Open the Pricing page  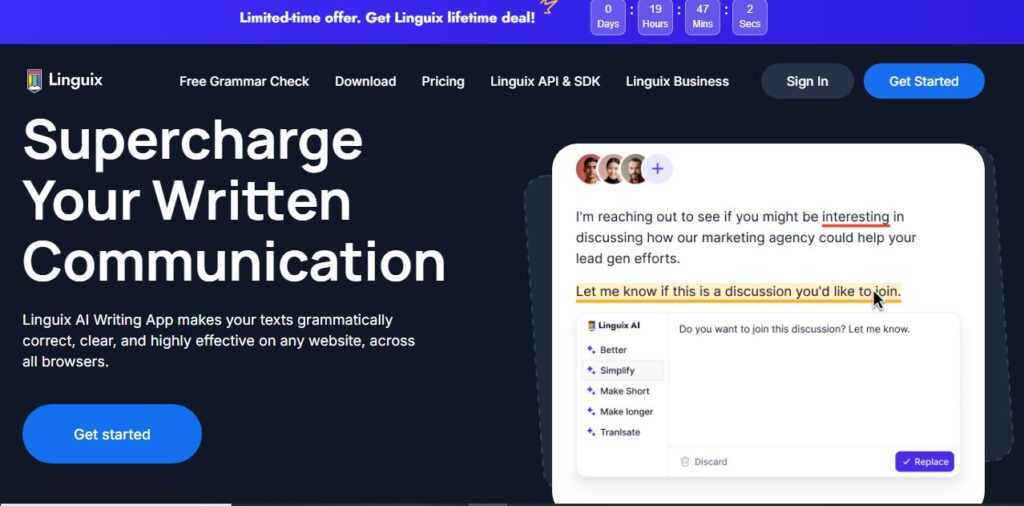click(443, 82)
